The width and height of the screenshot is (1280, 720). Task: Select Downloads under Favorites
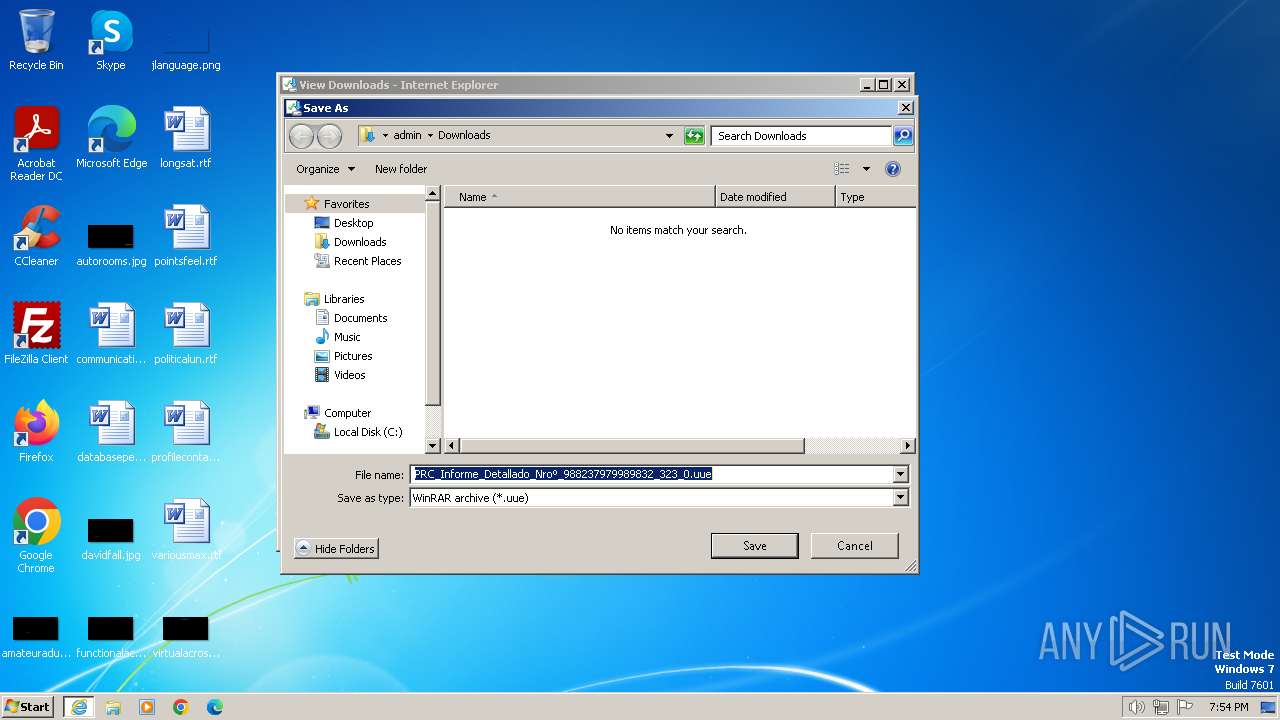coord(360,242)
